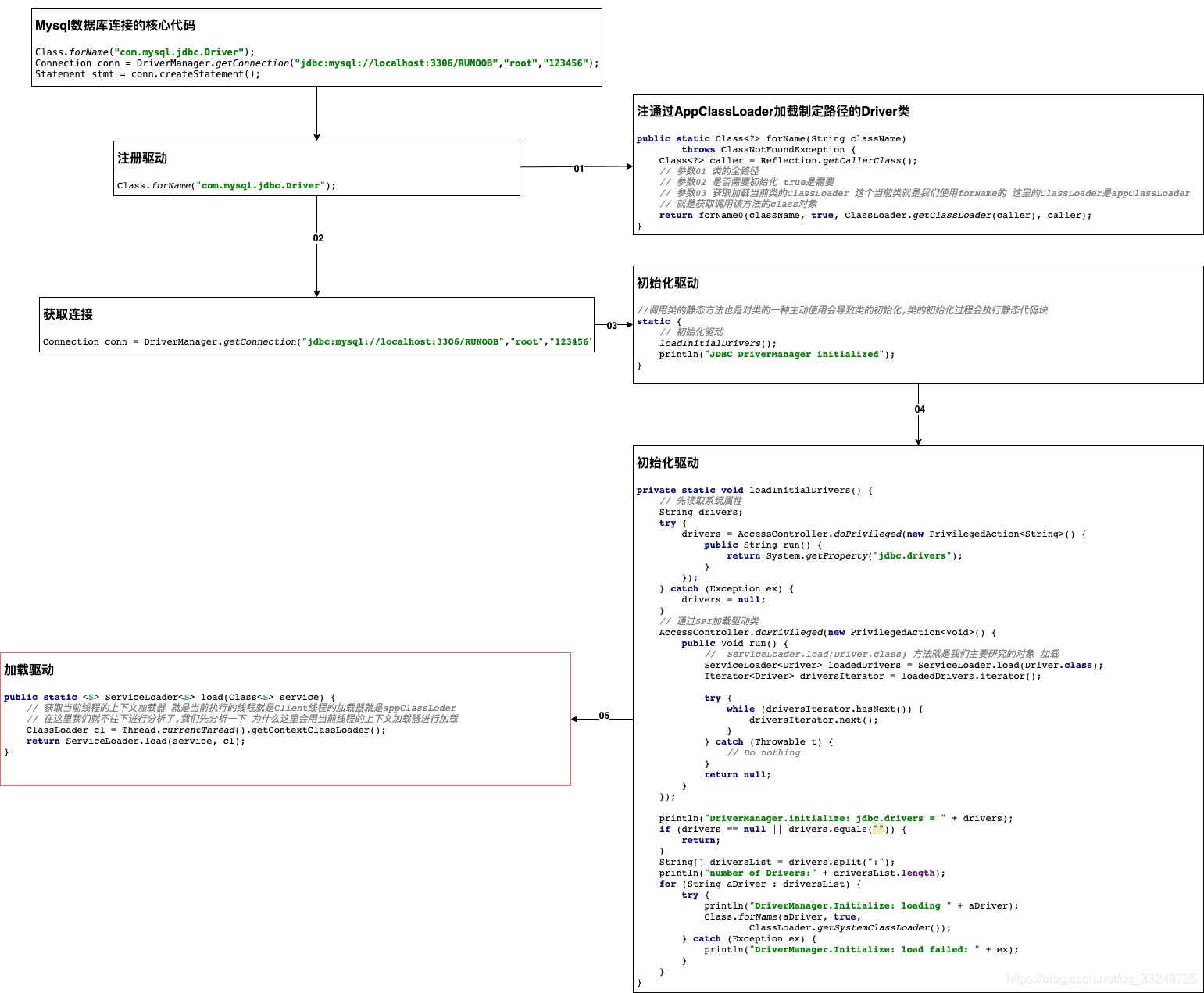Click getConnection code line inside the 获取连接 box
1204x993 pixels.
coord(317,341)
